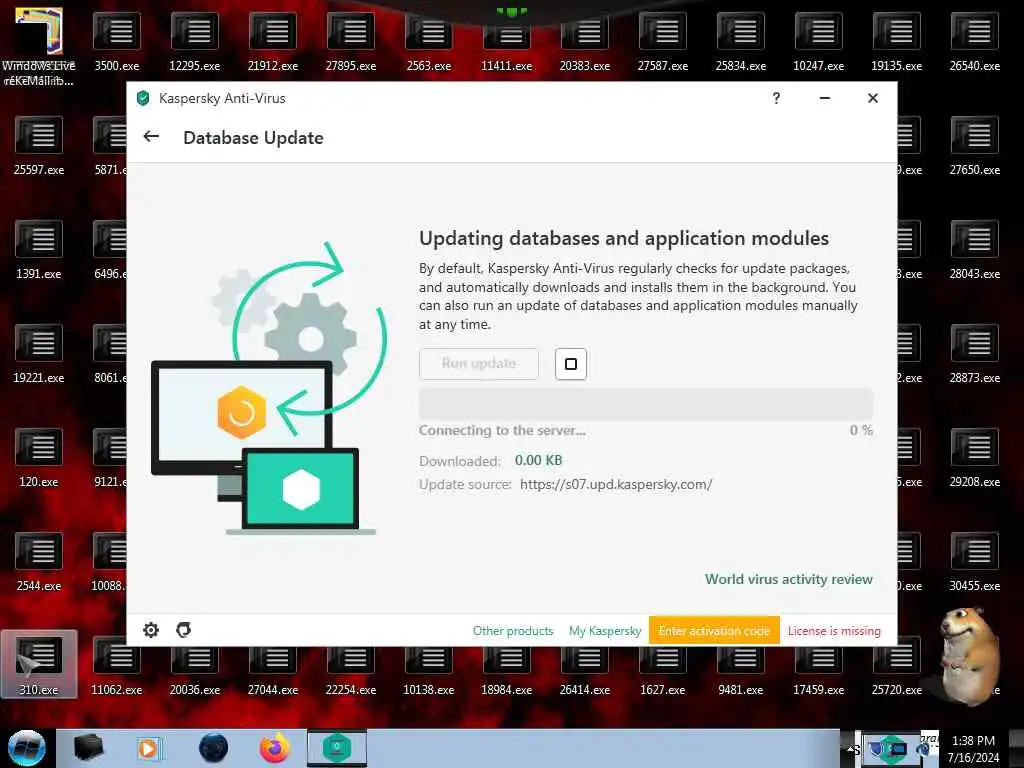
Task: Select the 28873.exe desktop icon
Action: [x=974, y=355]
